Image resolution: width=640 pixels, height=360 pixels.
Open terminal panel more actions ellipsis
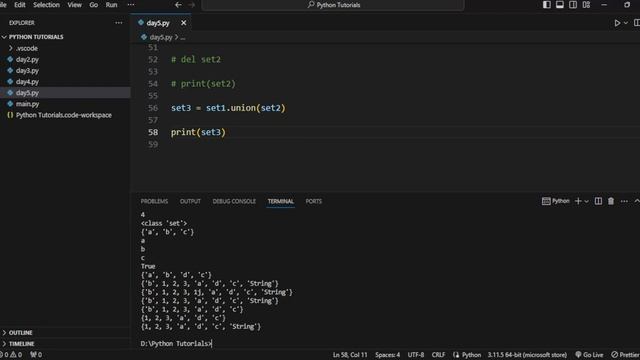624,201
